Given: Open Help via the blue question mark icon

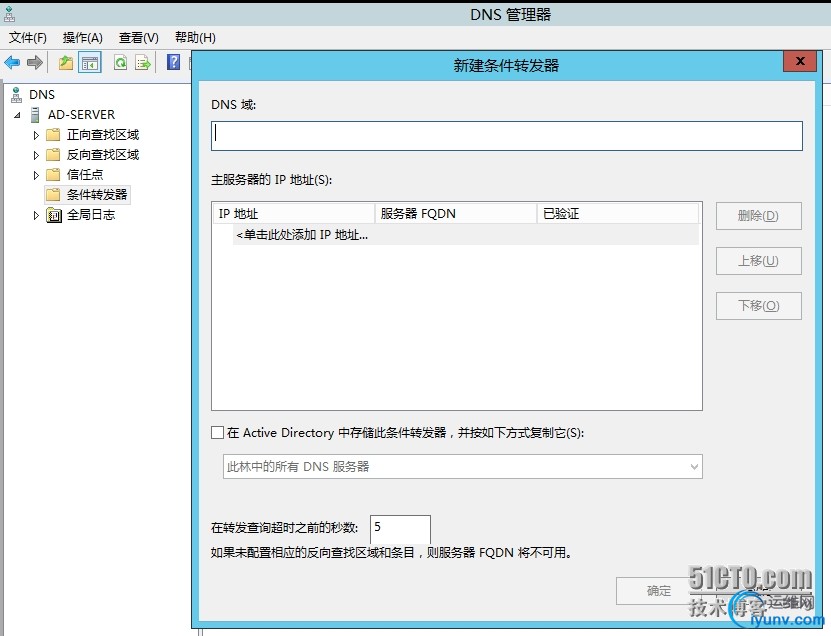Looking at the screenshot, I should (173, 62).
